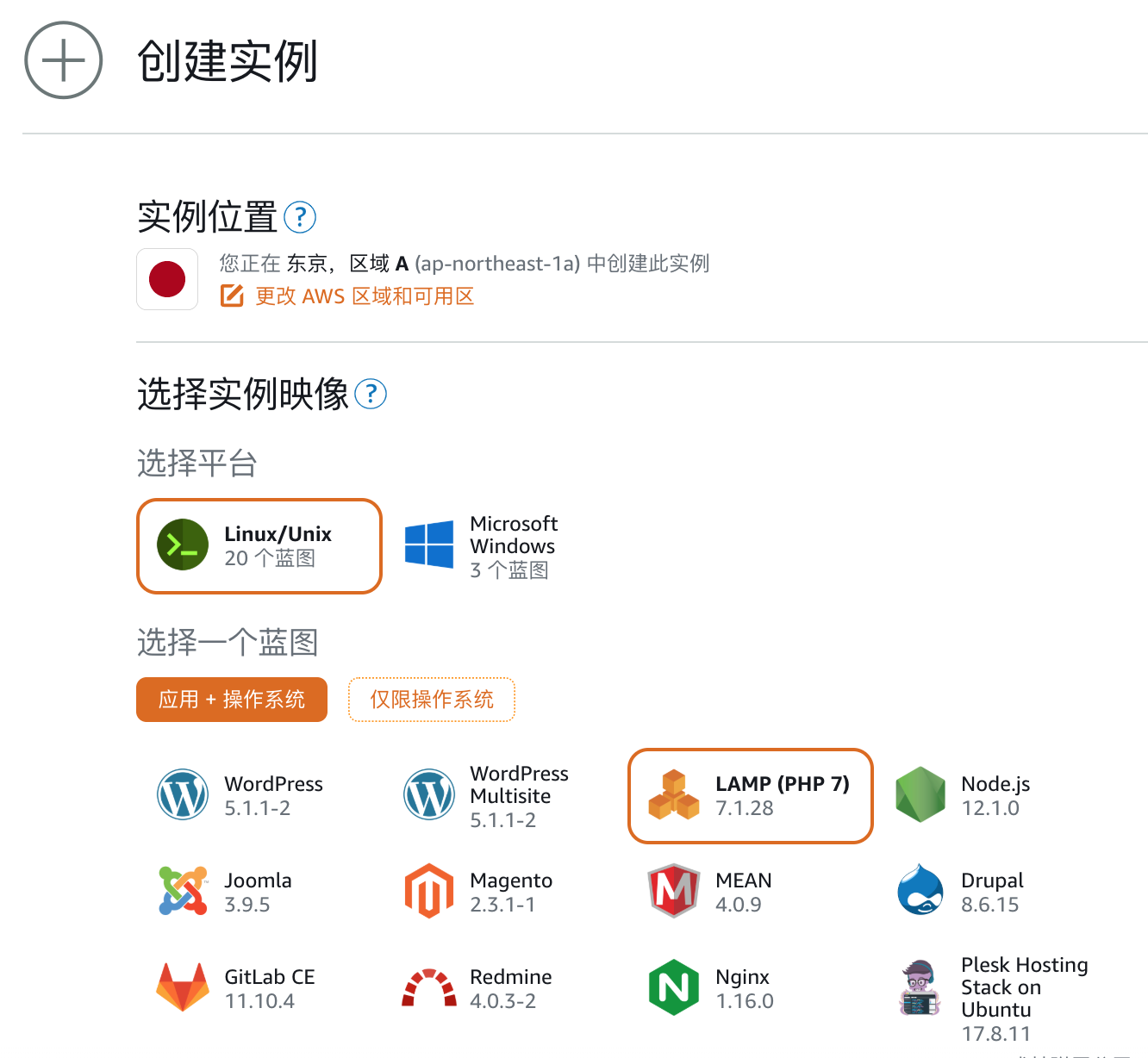The image size is (1148, 1058).
Task: Click the Drupal droplet logo icon
Action: tap(920, 890)
